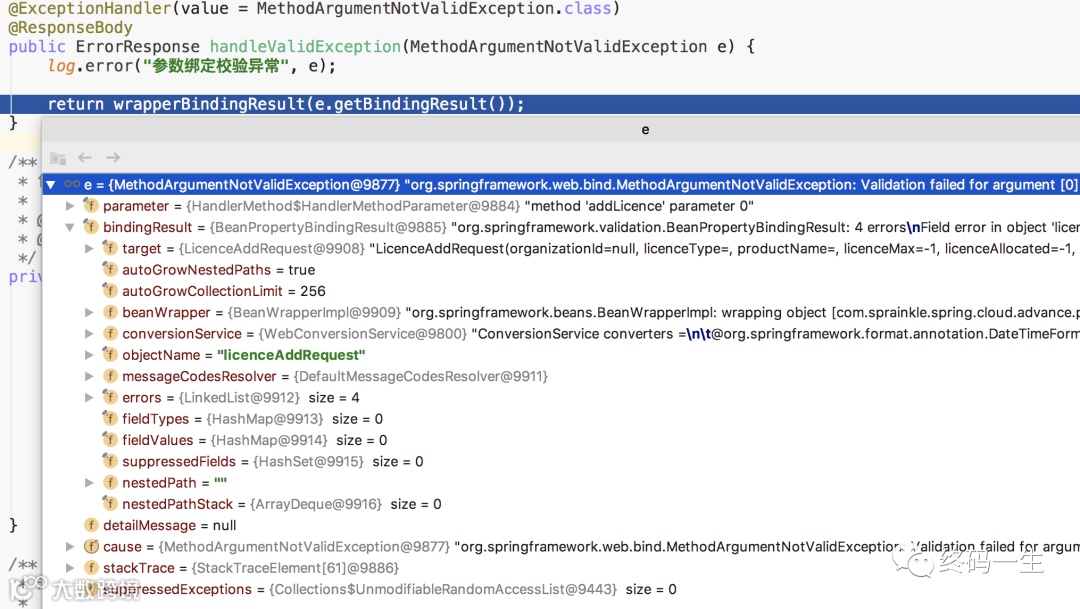Select the 'suppressedExceptions' row

[561, 590]
